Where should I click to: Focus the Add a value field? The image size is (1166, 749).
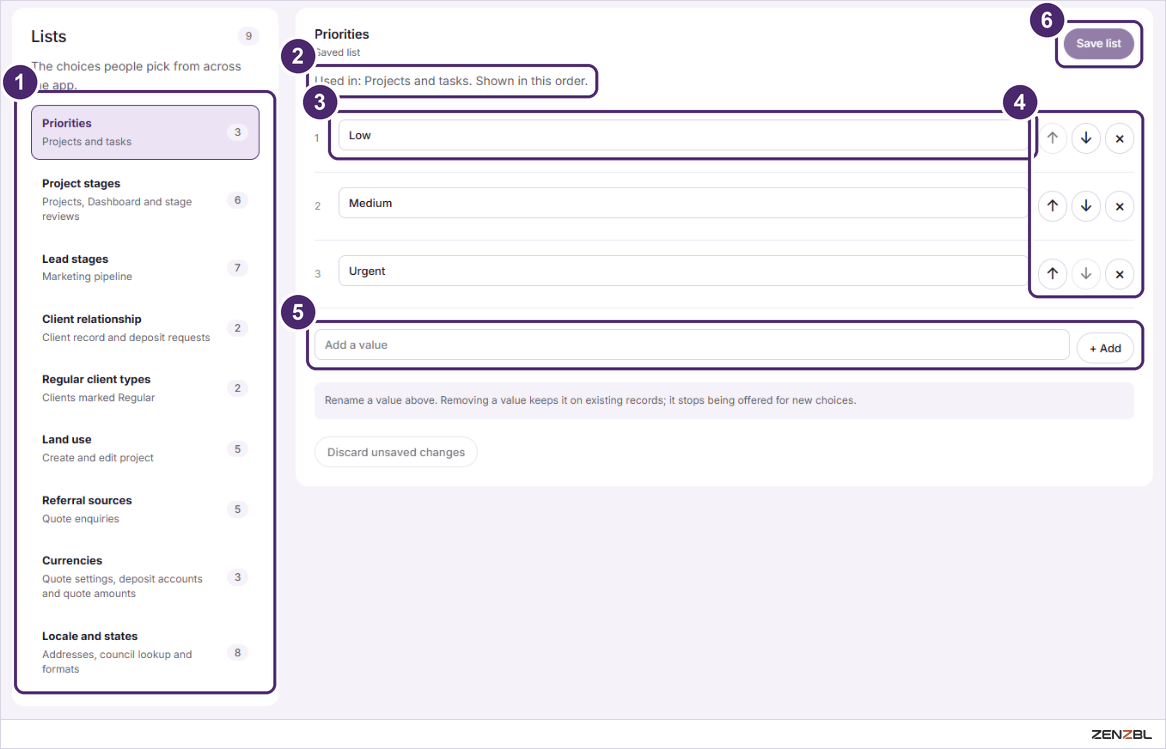click(692, 345)
